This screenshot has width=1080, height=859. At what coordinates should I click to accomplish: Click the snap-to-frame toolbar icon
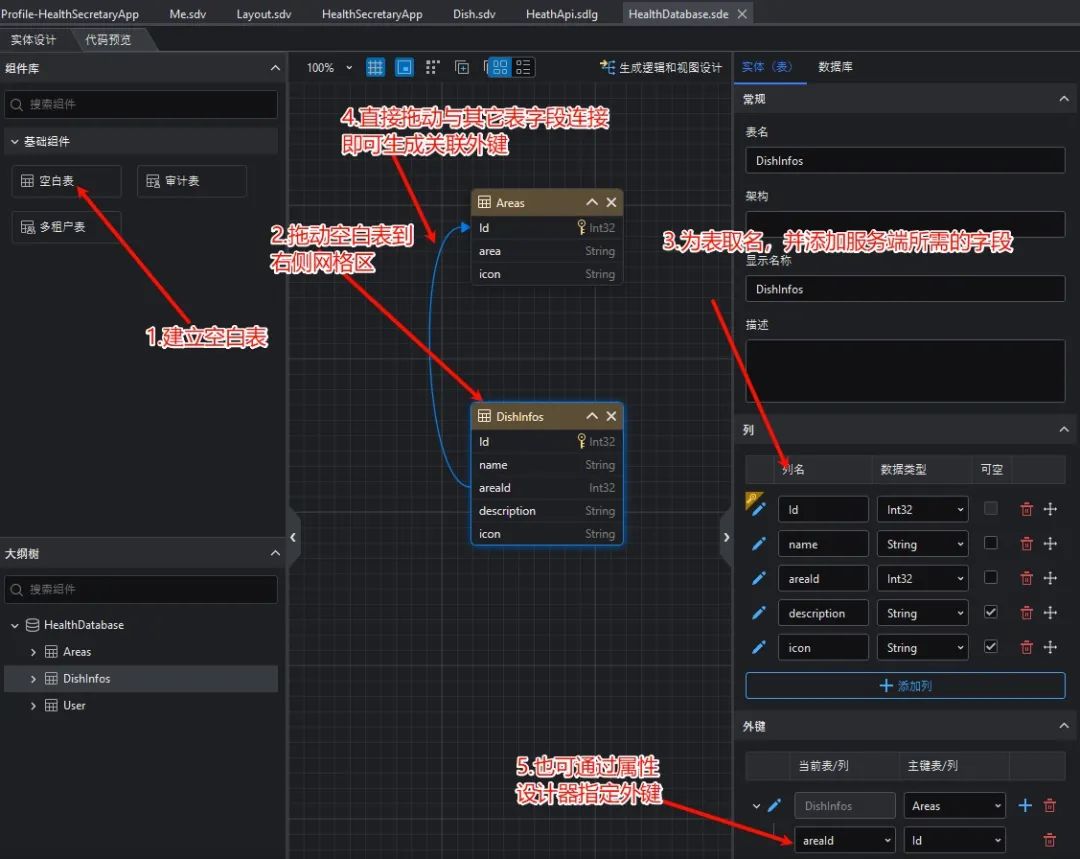pos(404,68)
